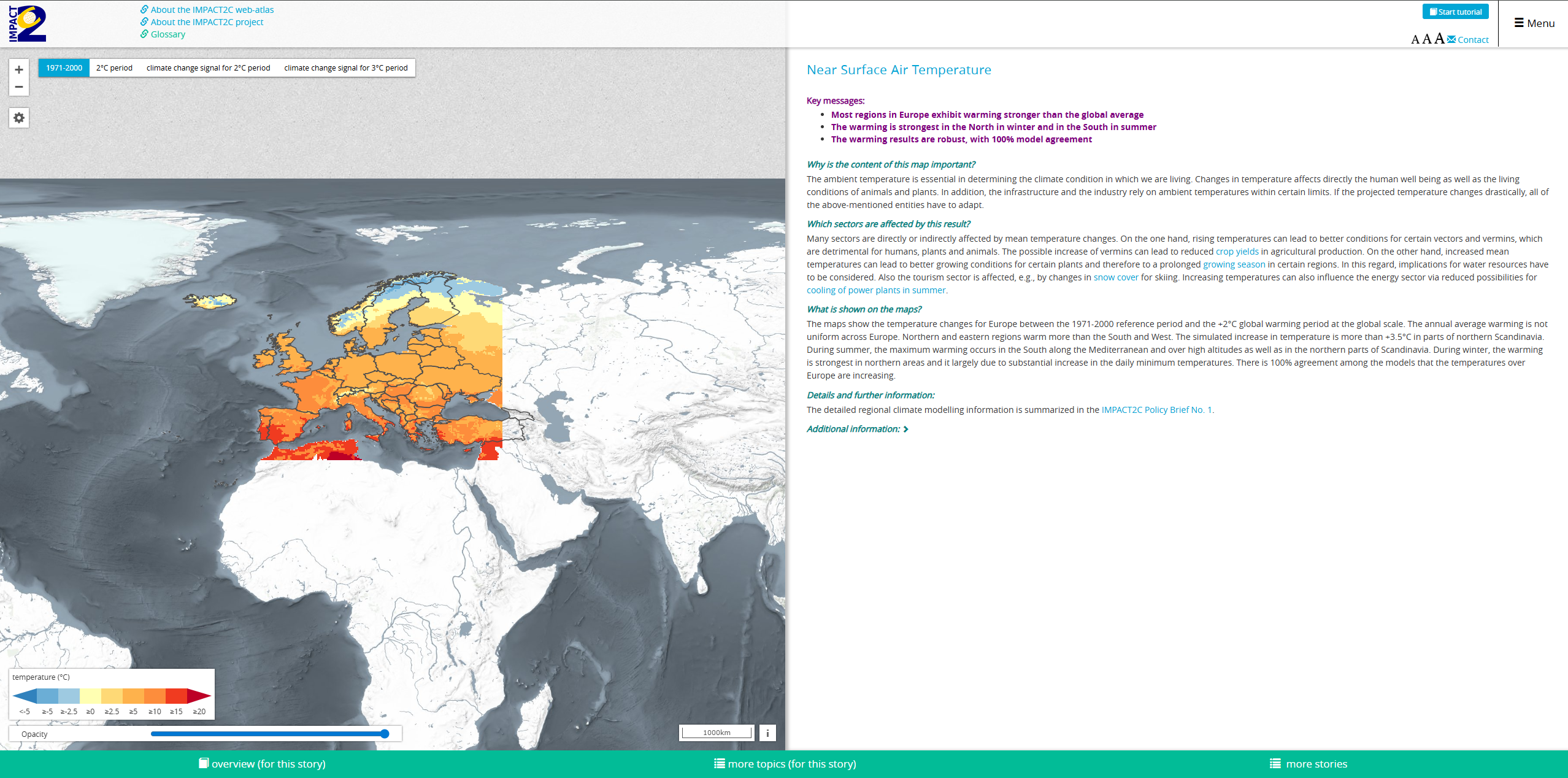Click the temperature (°C) legend title
1568x778 pixels.
pyautogui.click(x=41, y=677)
